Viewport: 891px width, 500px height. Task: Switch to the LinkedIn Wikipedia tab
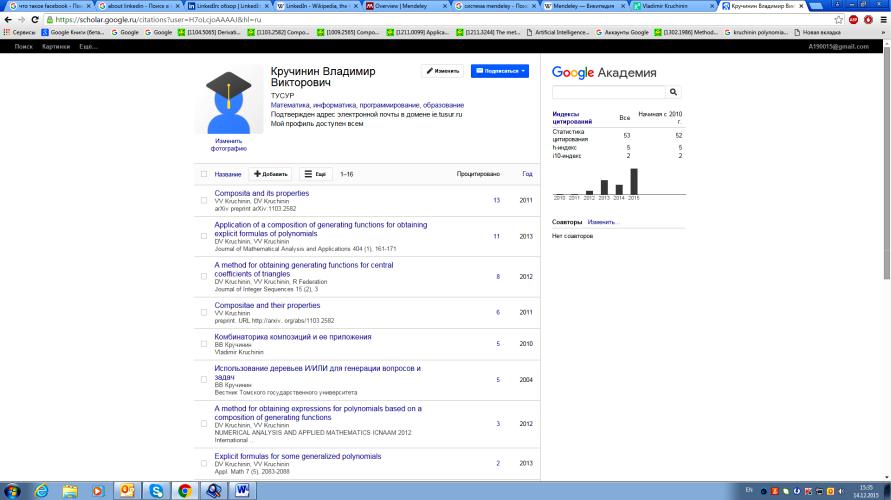click(318, 6)
